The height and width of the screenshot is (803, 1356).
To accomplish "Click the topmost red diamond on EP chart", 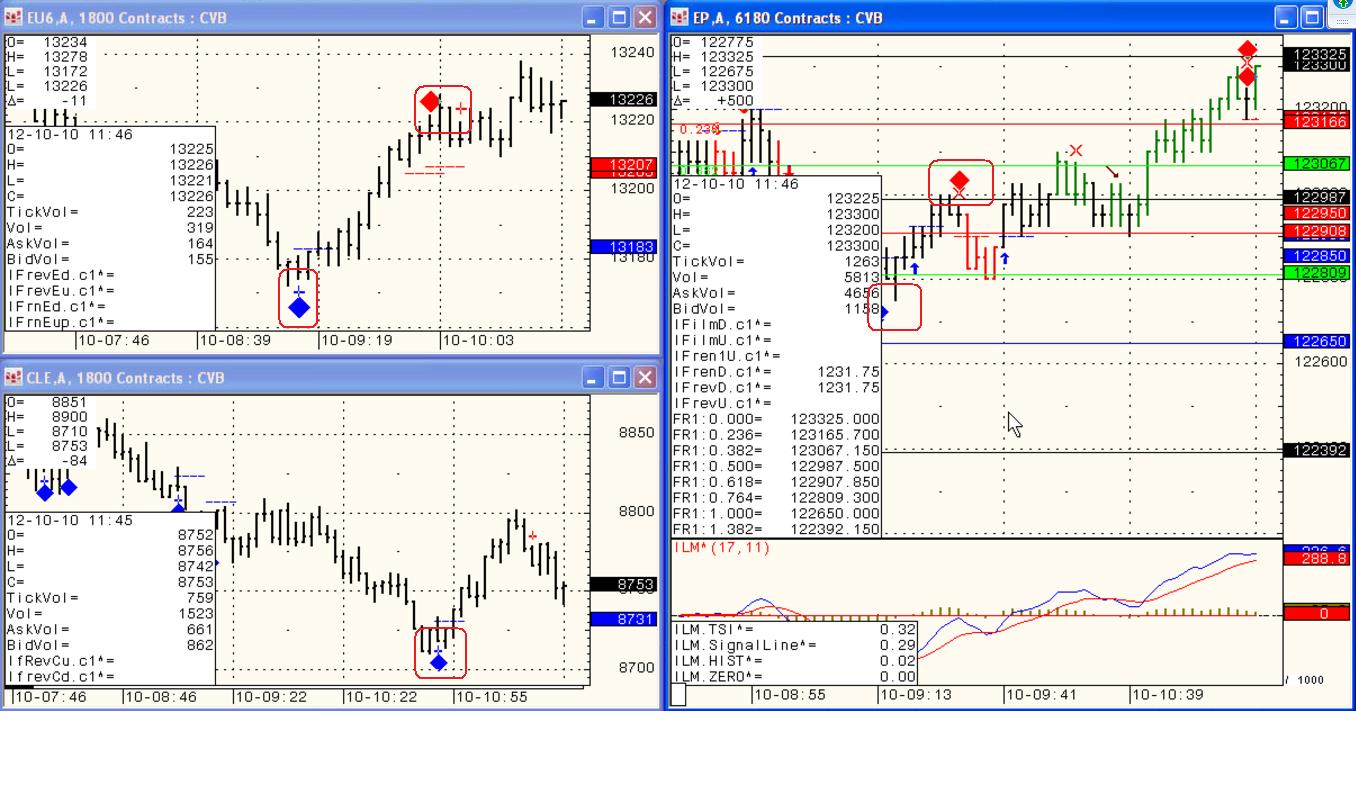I will coord(1247,49).
